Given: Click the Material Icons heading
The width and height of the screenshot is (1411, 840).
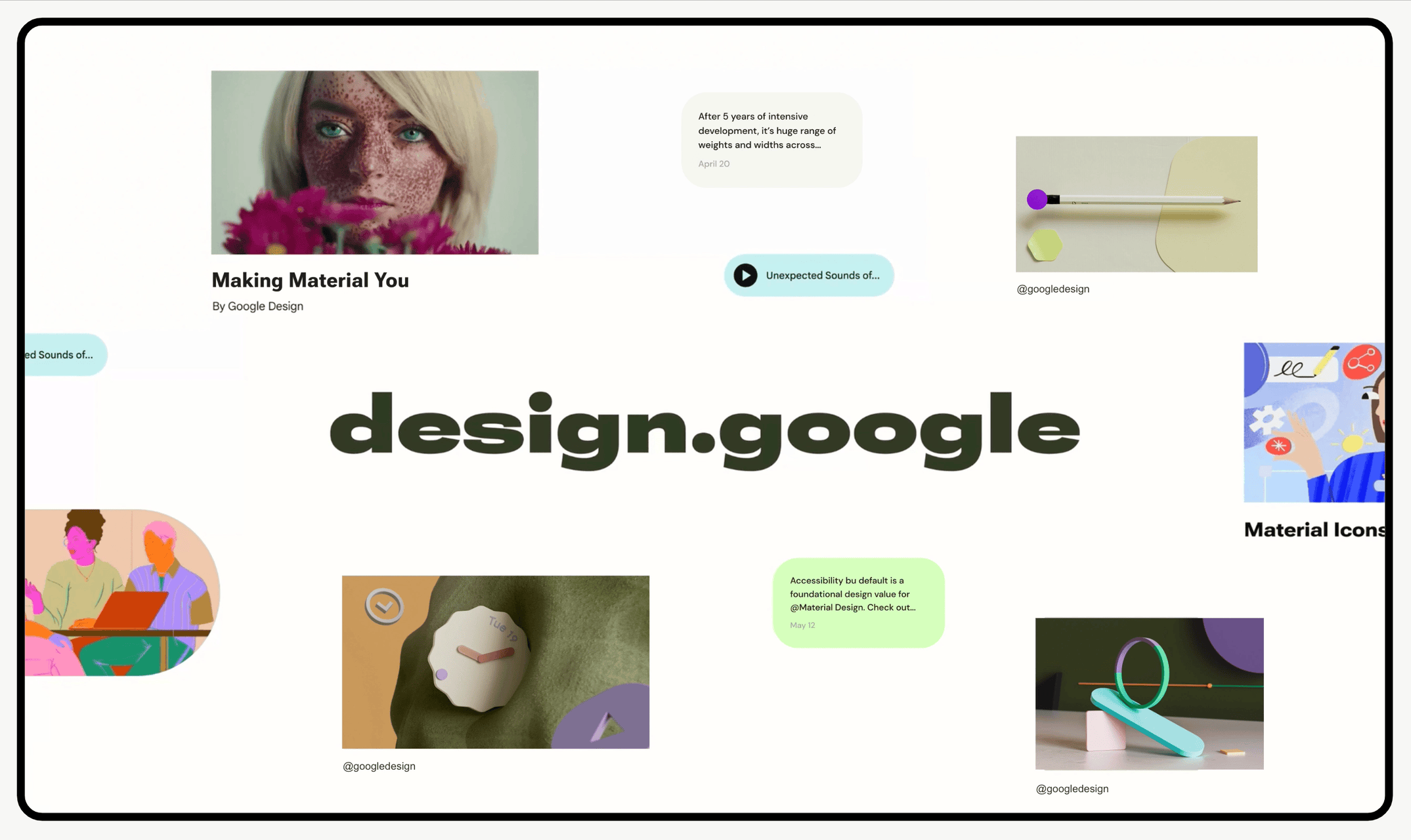Looking at the screenshot, I should click(1314, 530).
